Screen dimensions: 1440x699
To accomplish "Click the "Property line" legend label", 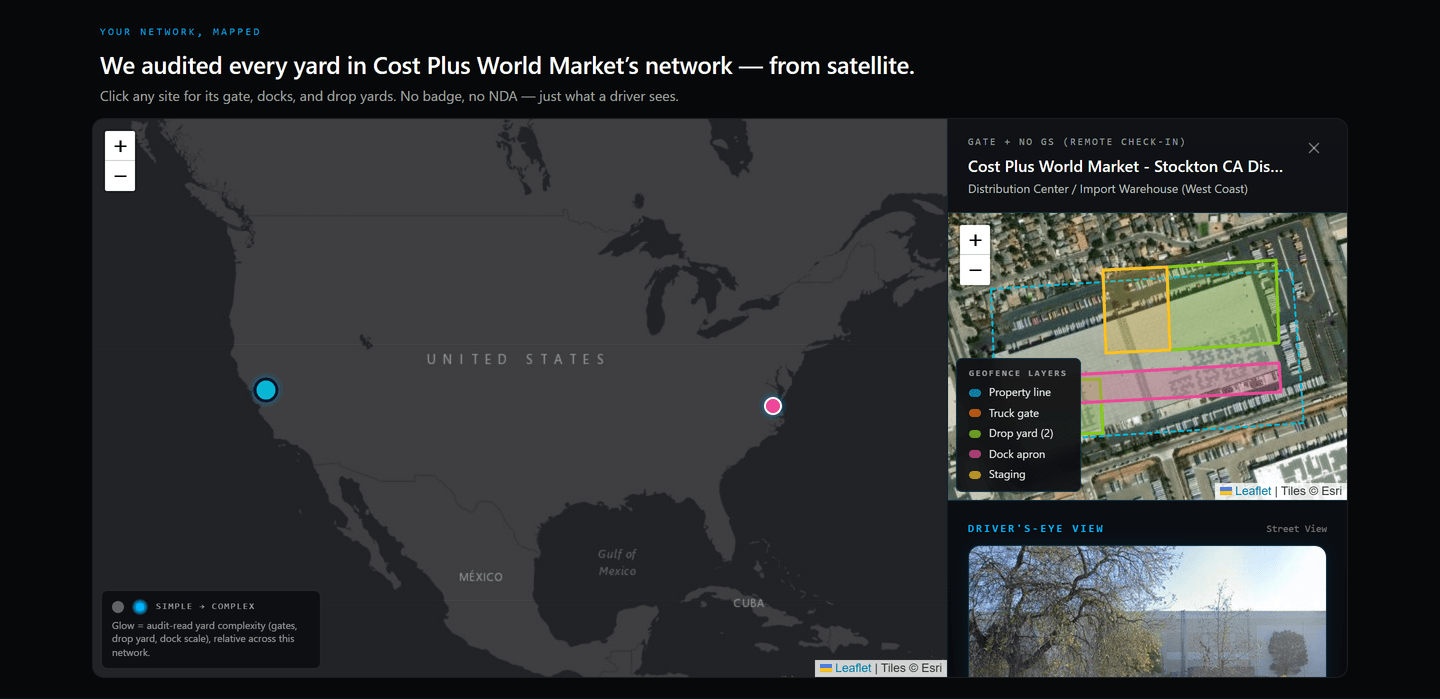I will (x=1019, y=393).
